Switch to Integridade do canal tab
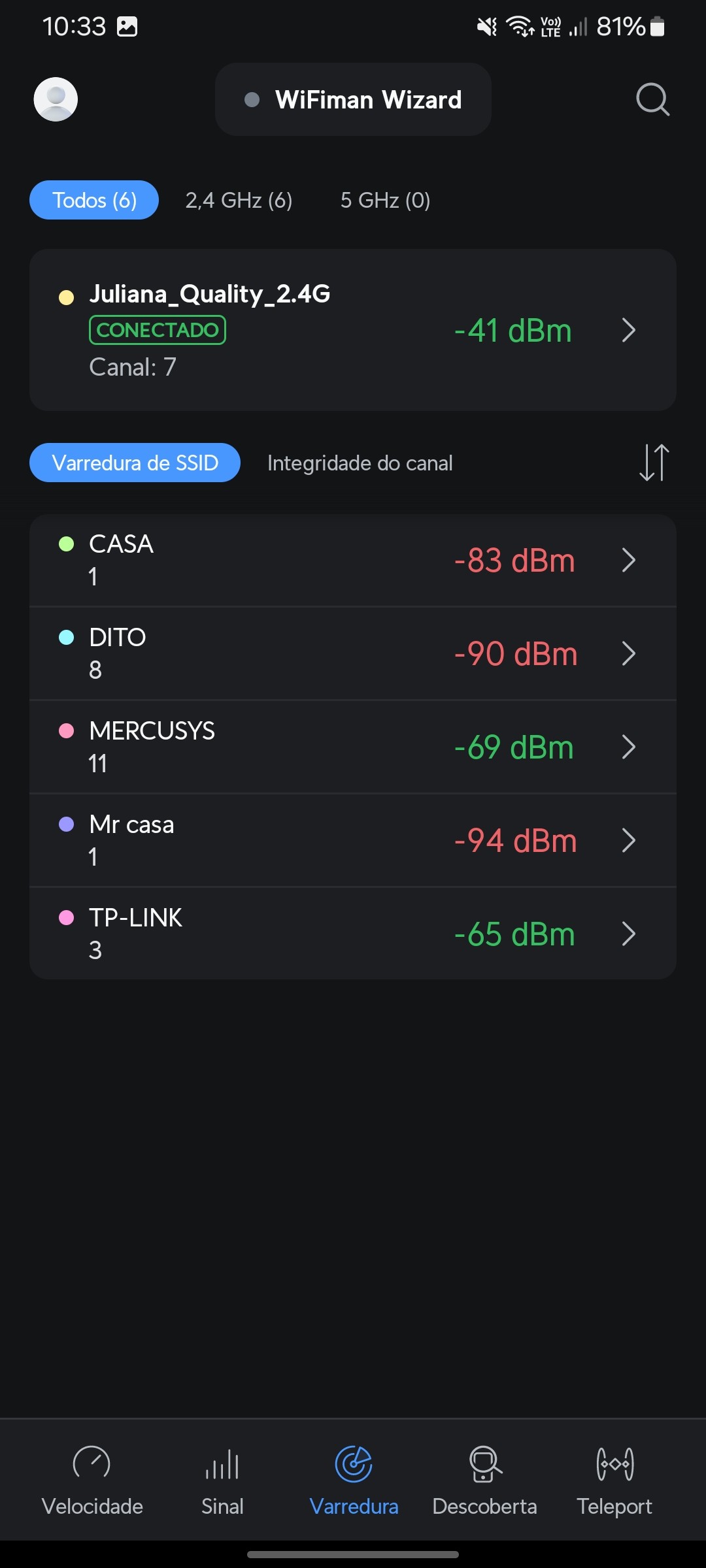This screenshot has width=706, height=1568. tap(360, 463)
